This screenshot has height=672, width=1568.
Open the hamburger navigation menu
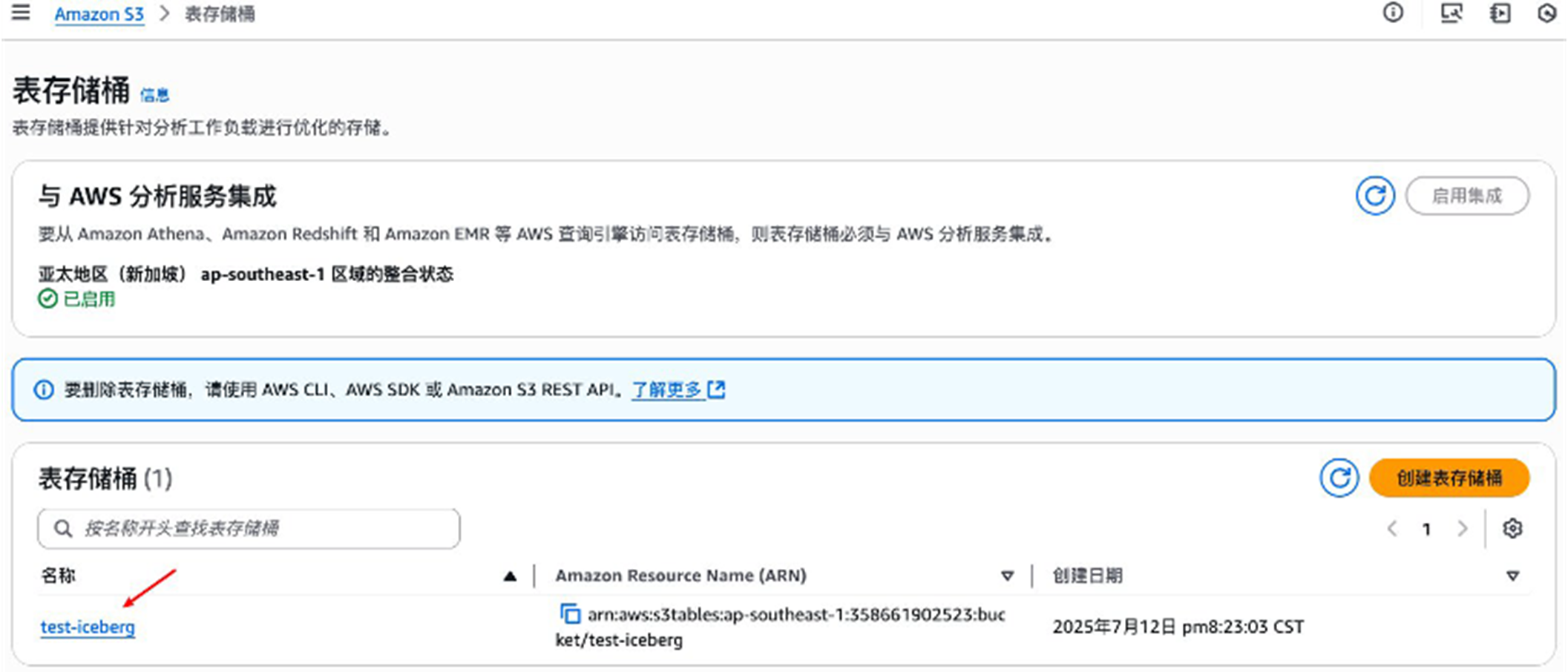pyautogui.click(x=21, y=13)
